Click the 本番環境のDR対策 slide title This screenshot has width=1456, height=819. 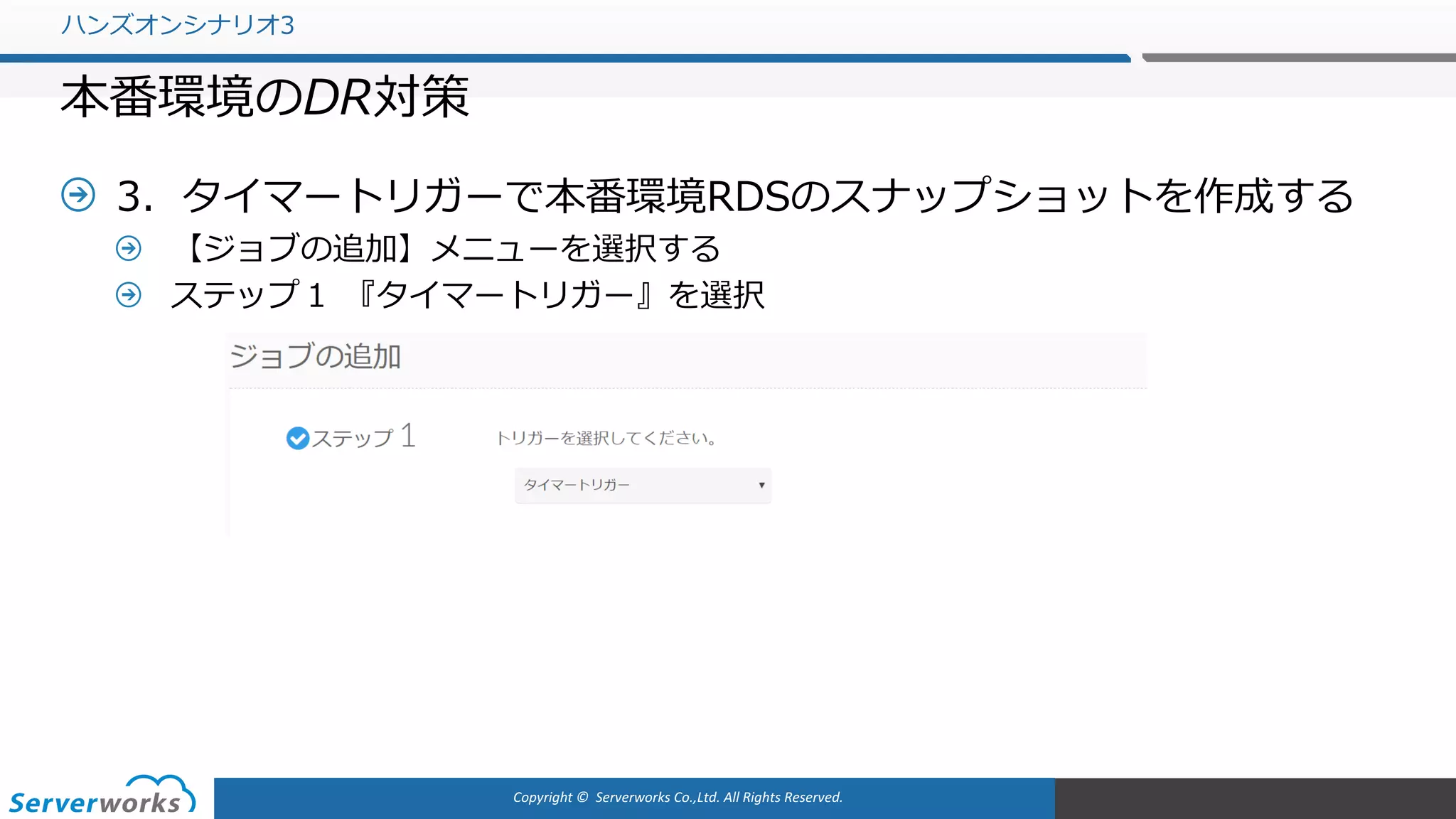(265, 97)
